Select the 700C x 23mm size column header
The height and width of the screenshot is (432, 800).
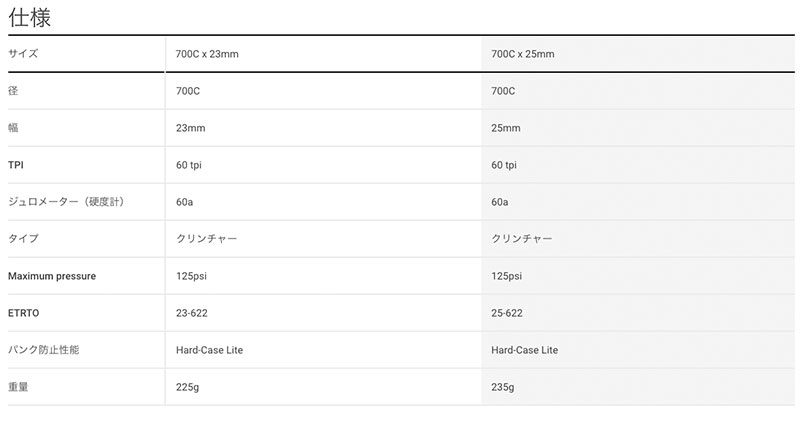[207, 54]
